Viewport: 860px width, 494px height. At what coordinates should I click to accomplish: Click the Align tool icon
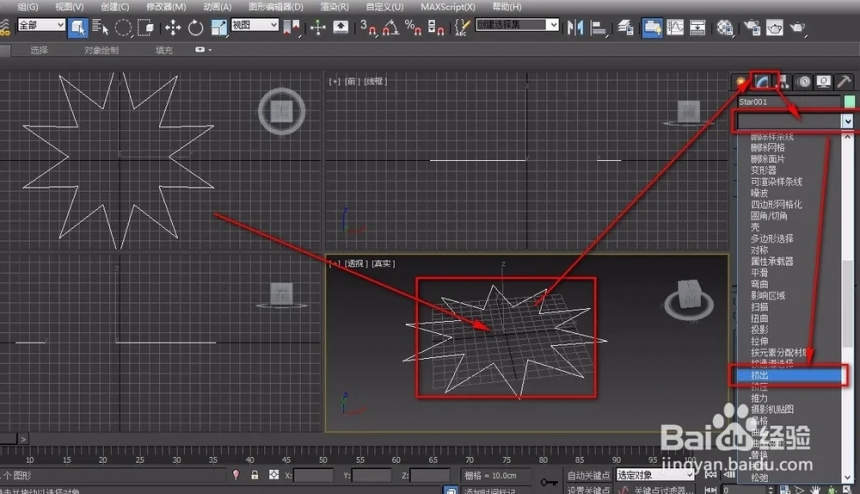click(x=598, y=27)
